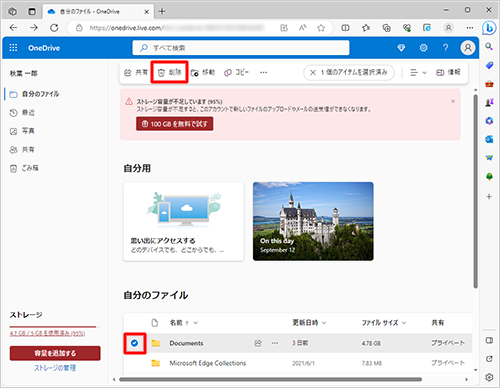The image size is (500, 388).
Task: Sort by the Name column header
Action: (184, 323)
